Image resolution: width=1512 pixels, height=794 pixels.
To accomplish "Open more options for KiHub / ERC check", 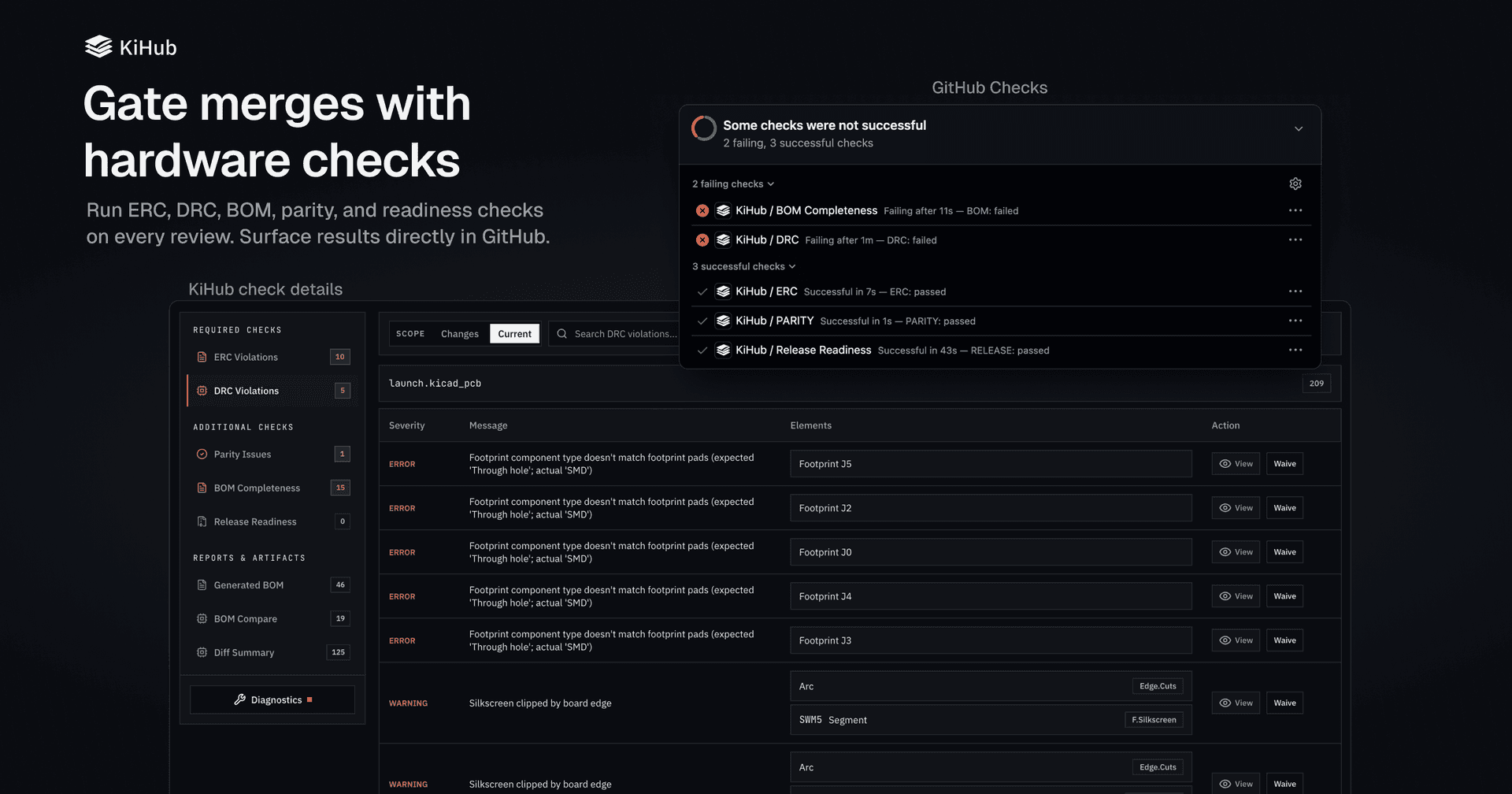I will click(1295, 291).
